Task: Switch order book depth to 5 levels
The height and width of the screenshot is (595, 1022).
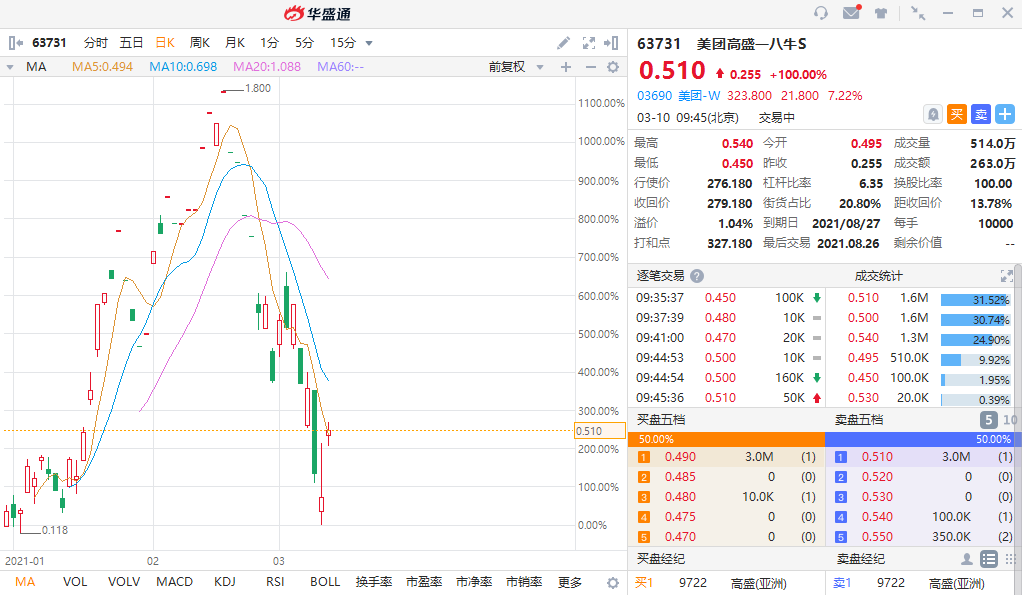Action: (988, 420)
